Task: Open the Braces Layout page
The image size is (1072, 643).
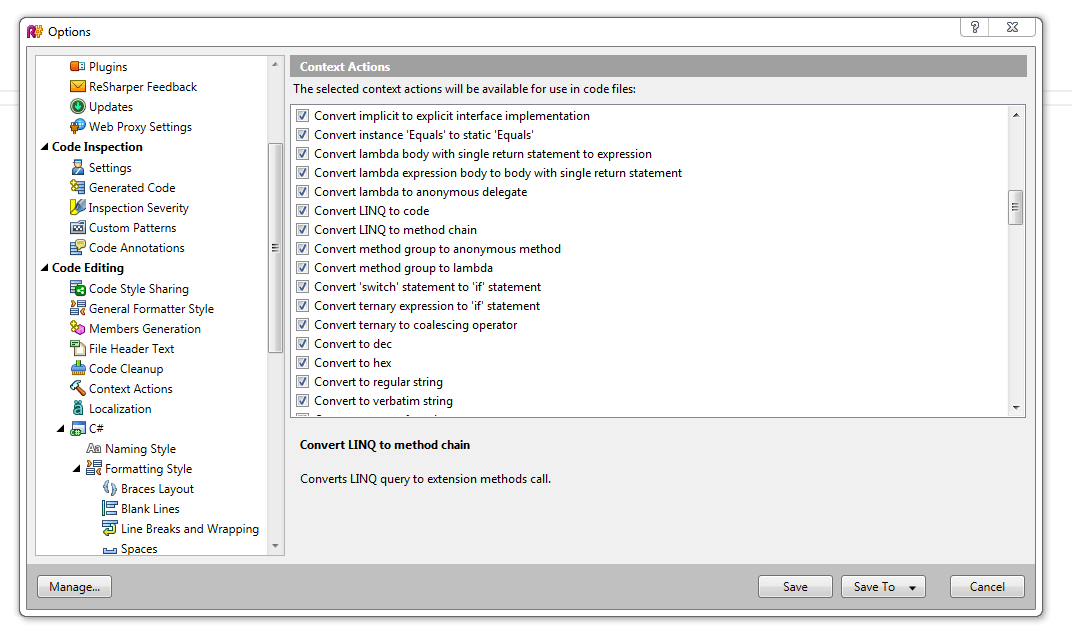Action: pyautogui.click(x=157, y=489)
